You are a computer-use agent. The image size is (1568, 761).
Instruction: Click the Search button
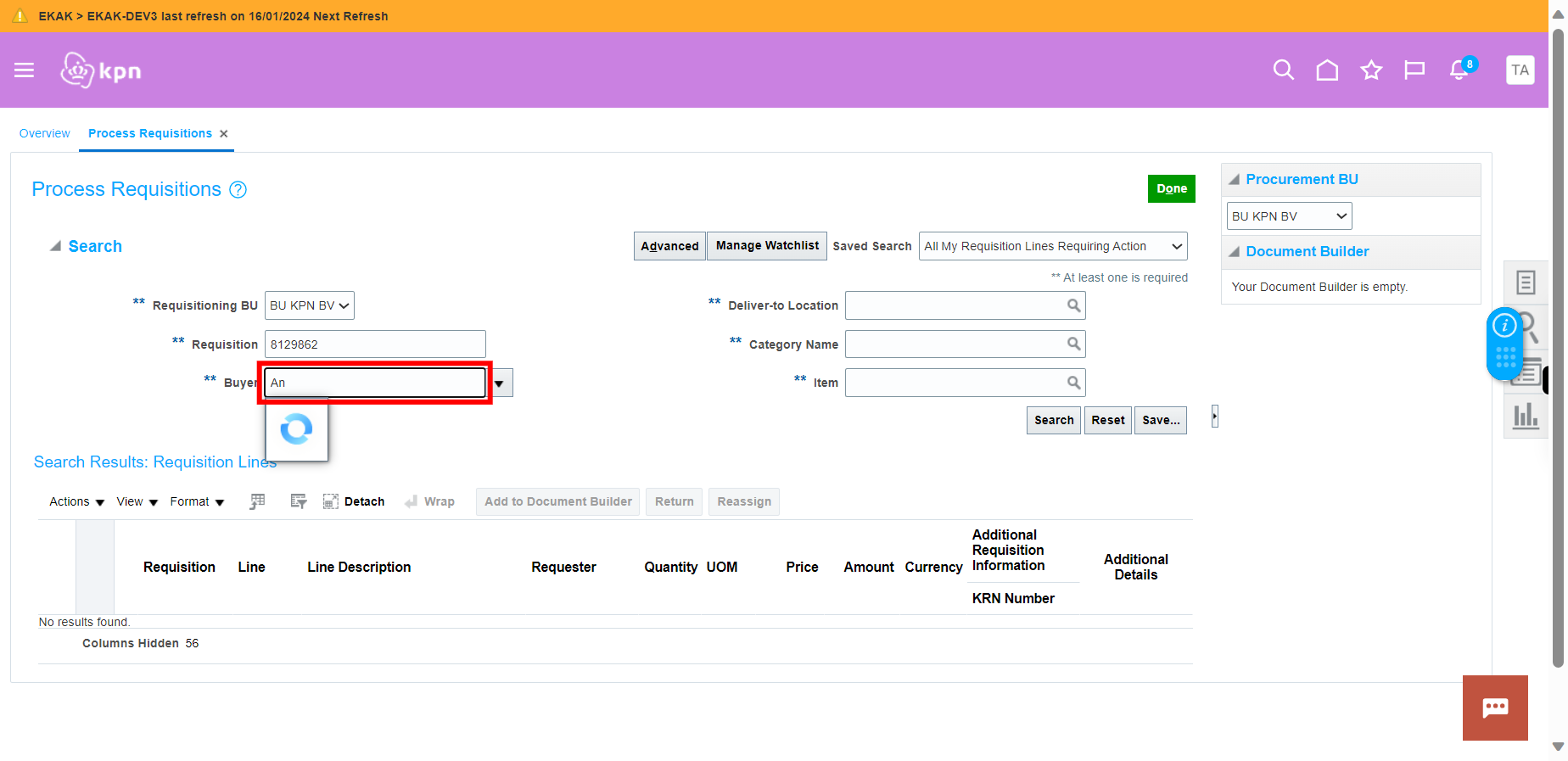pyautogui.click(x=1054, y=420)
